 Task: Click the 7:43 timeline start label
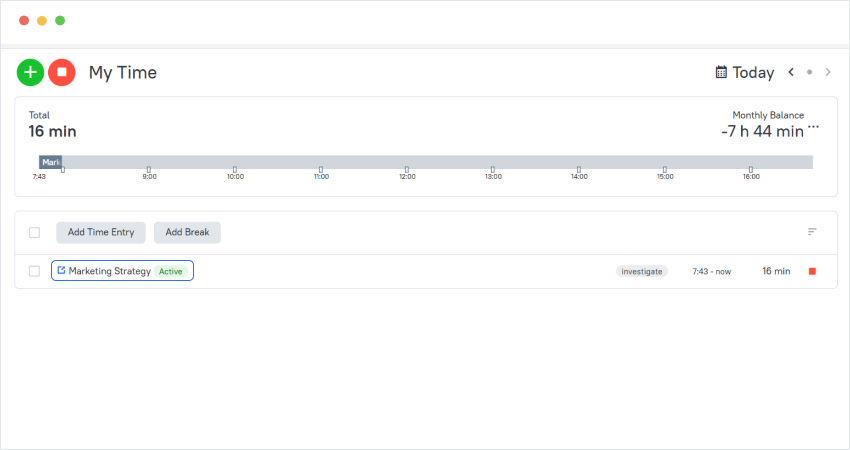pyautogui.click(x=39, y=176)
